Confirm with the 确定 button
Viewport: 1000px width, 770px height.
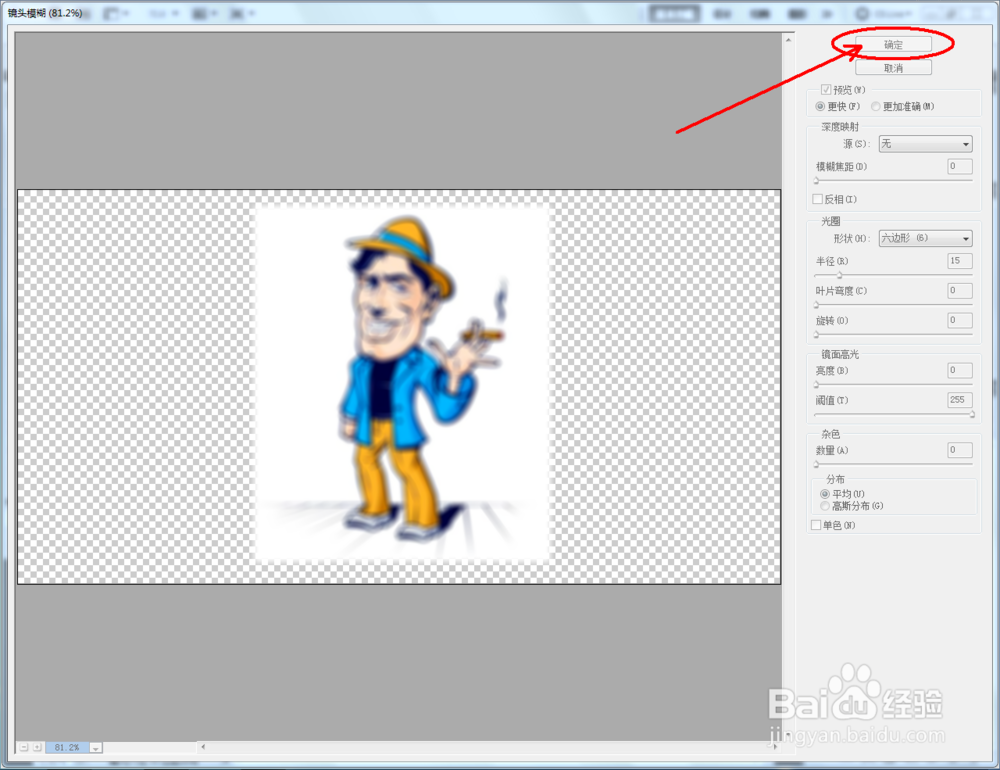click(x=893, y=44)
